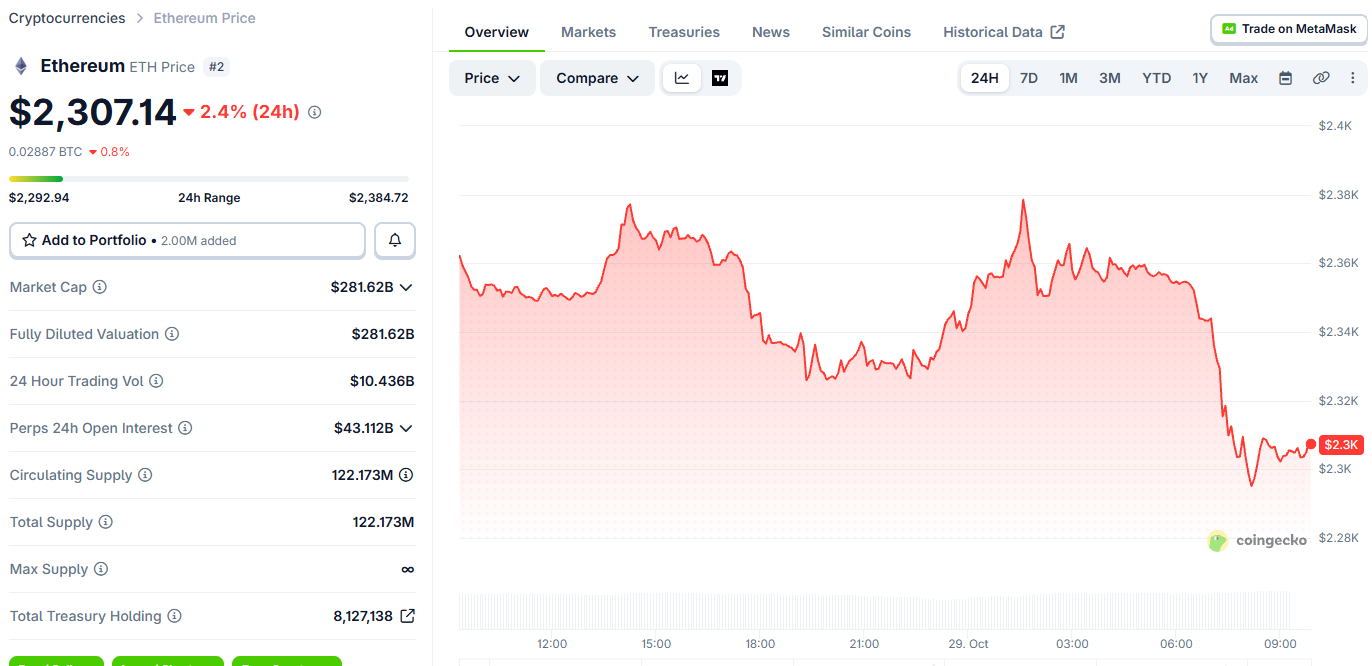This screenshot has width=1372, height=666.
Task: Click the 122.173M Total Supply value
Action: coord(383,522)
